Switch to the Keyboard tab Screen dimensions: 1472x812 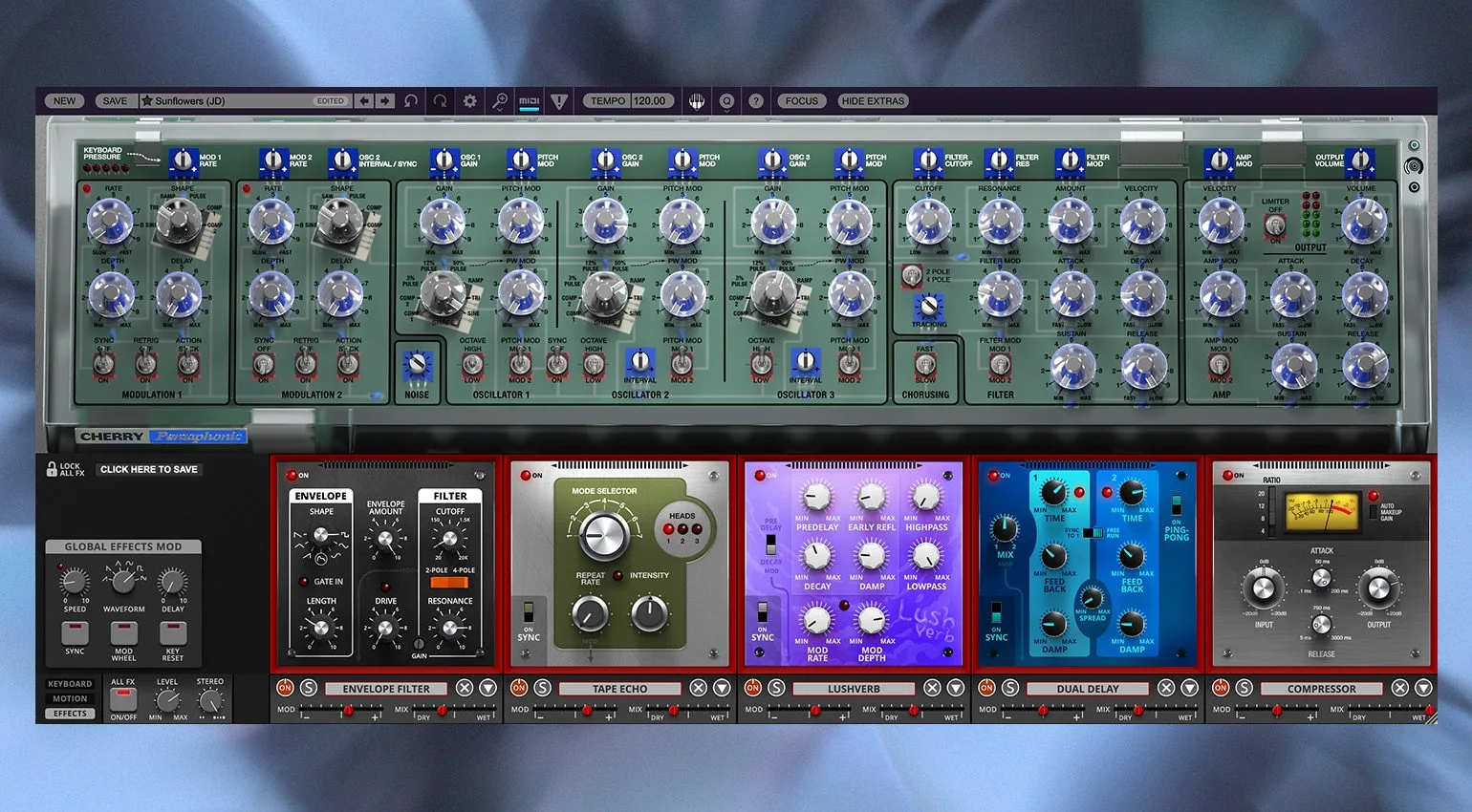(70, 684)
